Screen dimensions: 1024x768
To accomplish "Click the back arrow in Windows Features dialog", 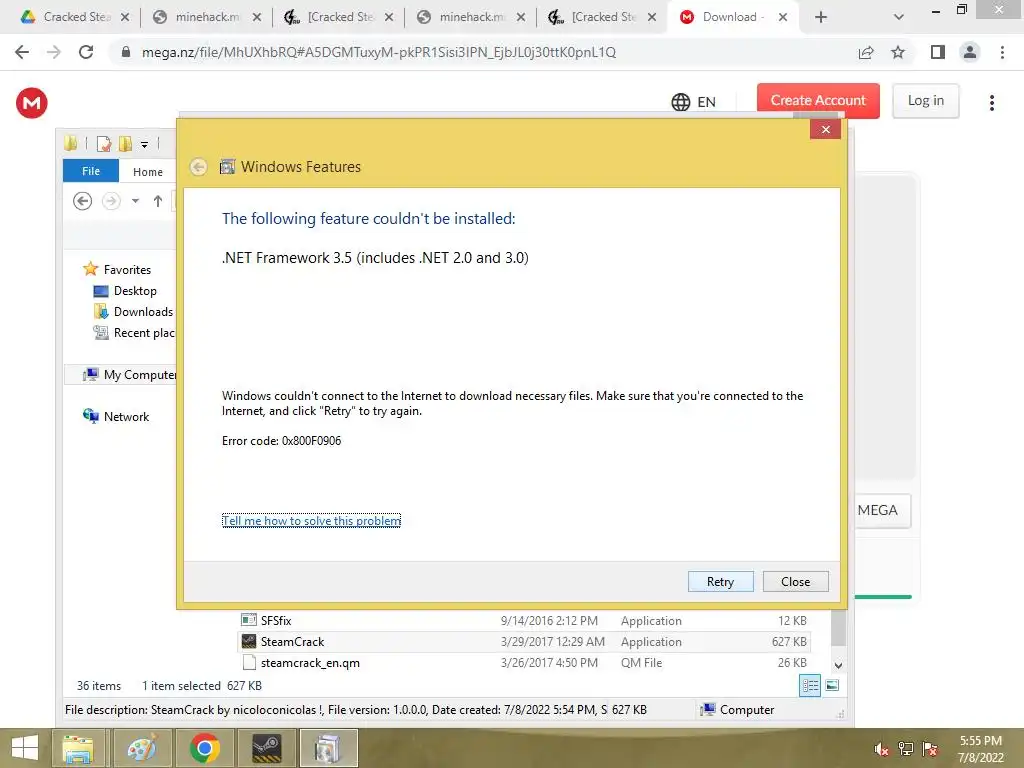I will pyautogui.click(x=199, y=167).
